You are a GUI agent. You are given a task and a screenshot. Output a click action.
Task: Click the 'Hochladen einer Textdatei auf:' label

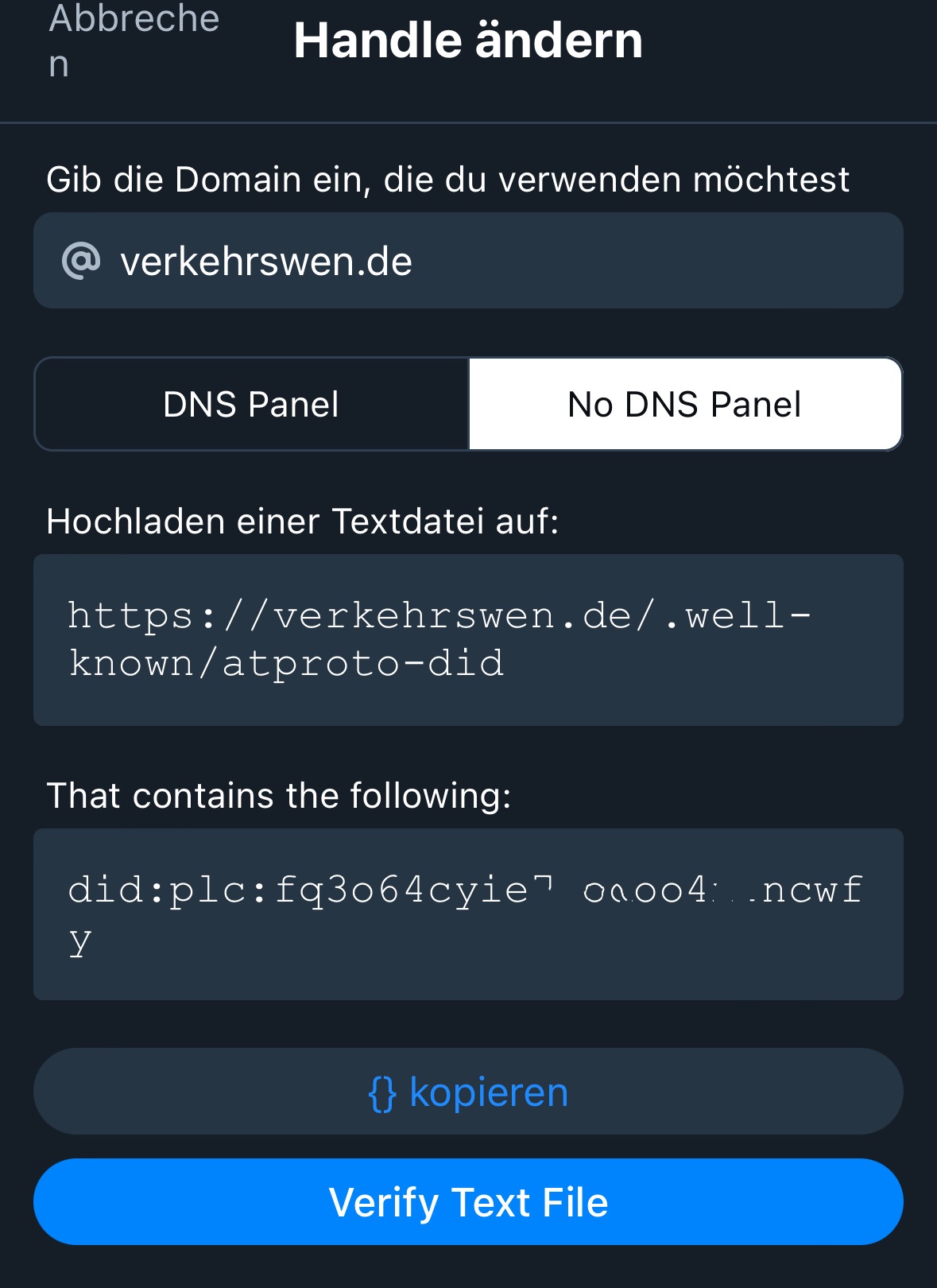point(304,521)
